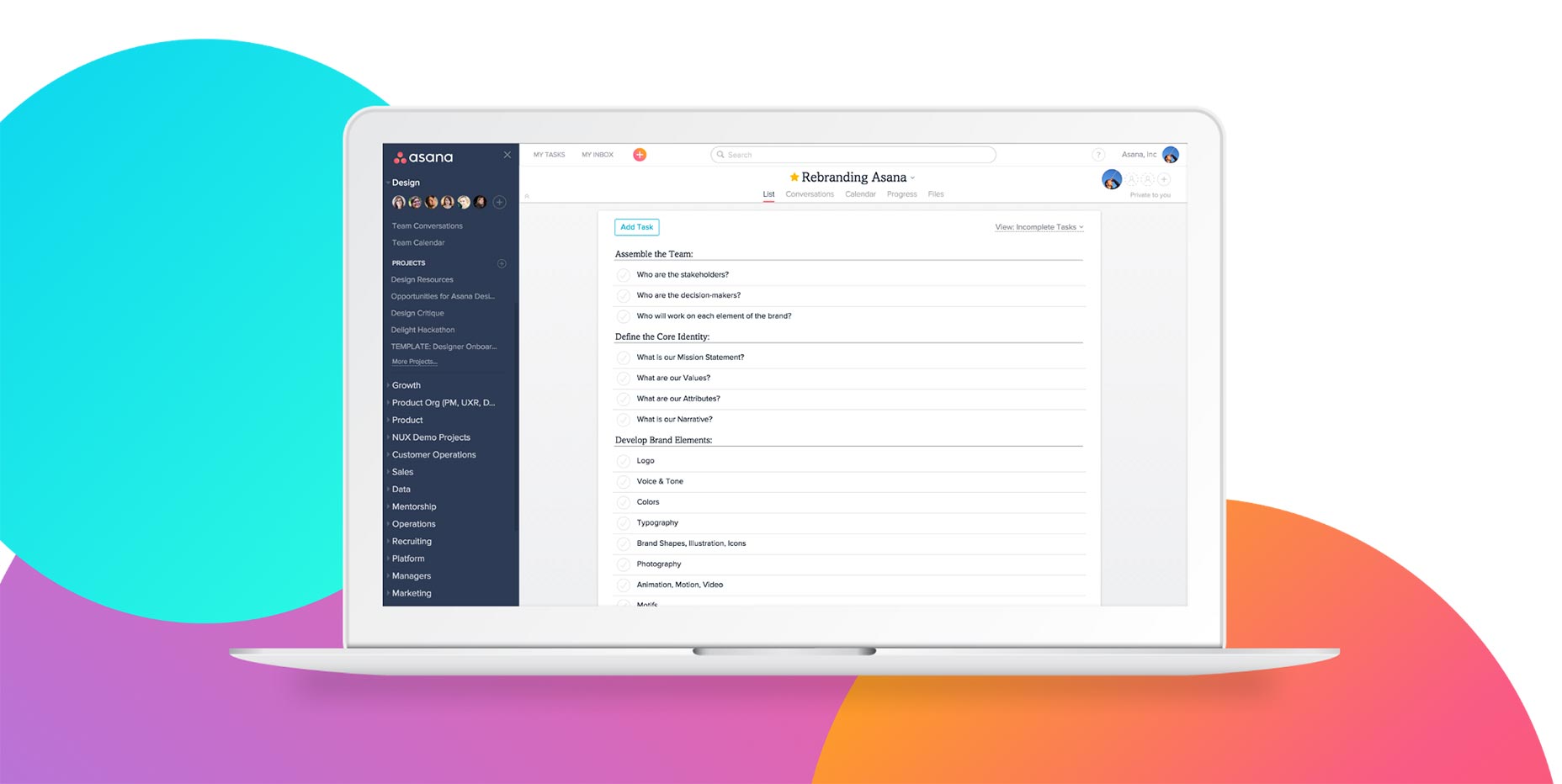Expand the Sales team
This screenshot has width=1562, height=784.
tap(388, 472)
